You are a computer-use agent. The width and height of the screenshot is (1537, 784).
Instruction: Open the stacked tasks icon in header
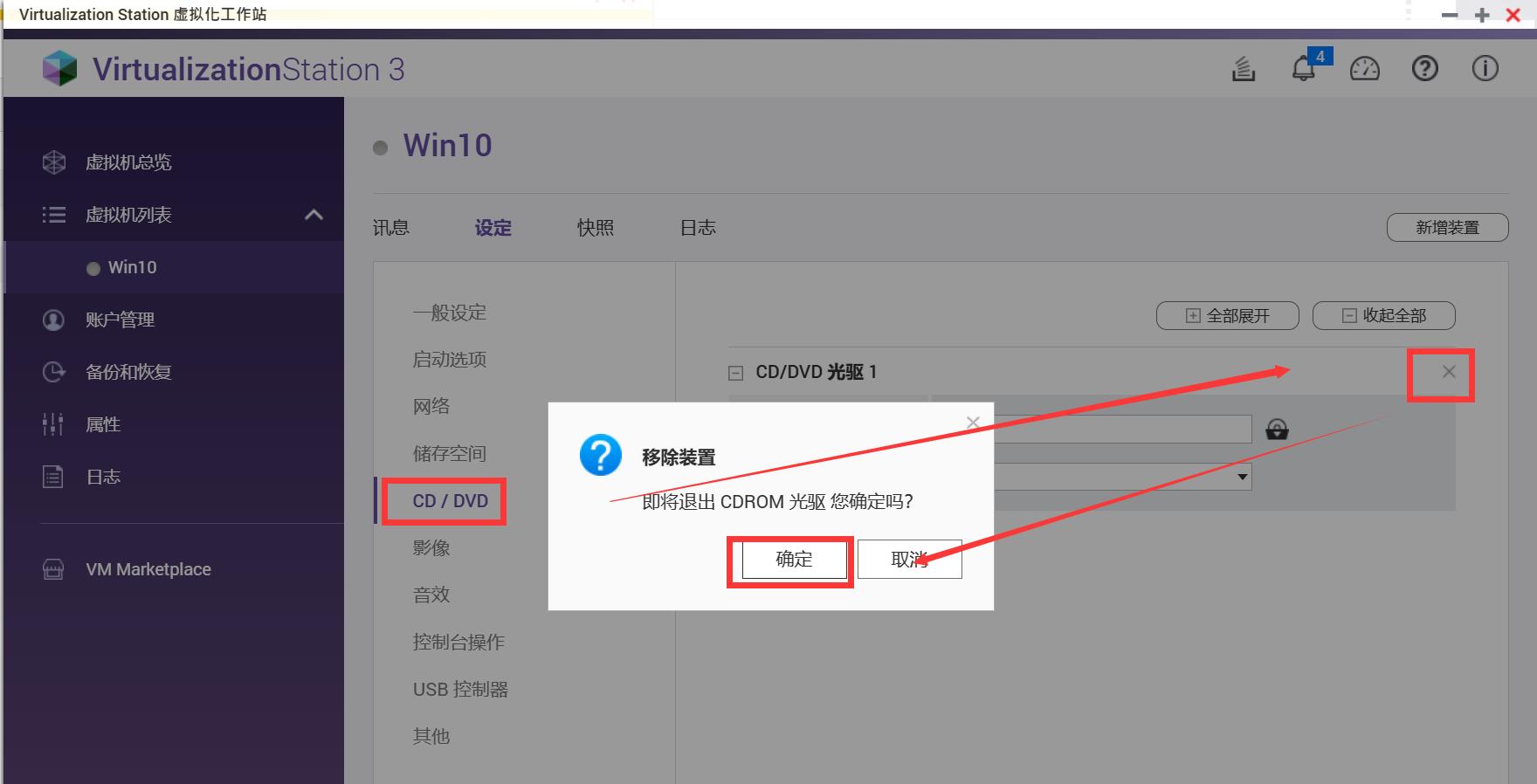(x=1243, y=69)
